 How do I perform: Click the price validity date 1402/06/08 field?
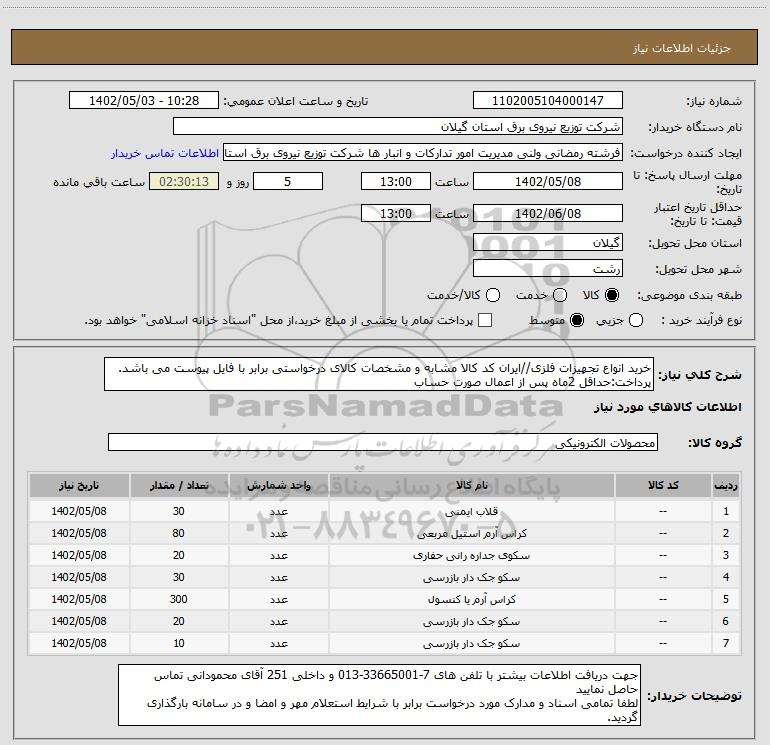coord(548,214)
